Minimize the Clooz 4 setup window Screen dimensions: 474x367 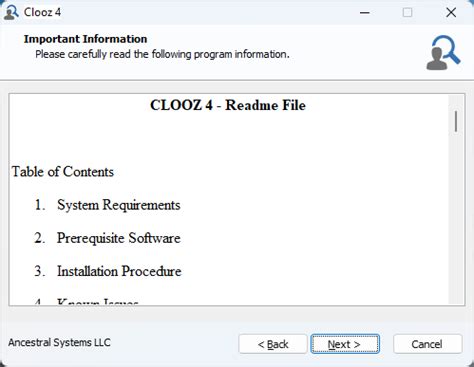tap(365, 13)
